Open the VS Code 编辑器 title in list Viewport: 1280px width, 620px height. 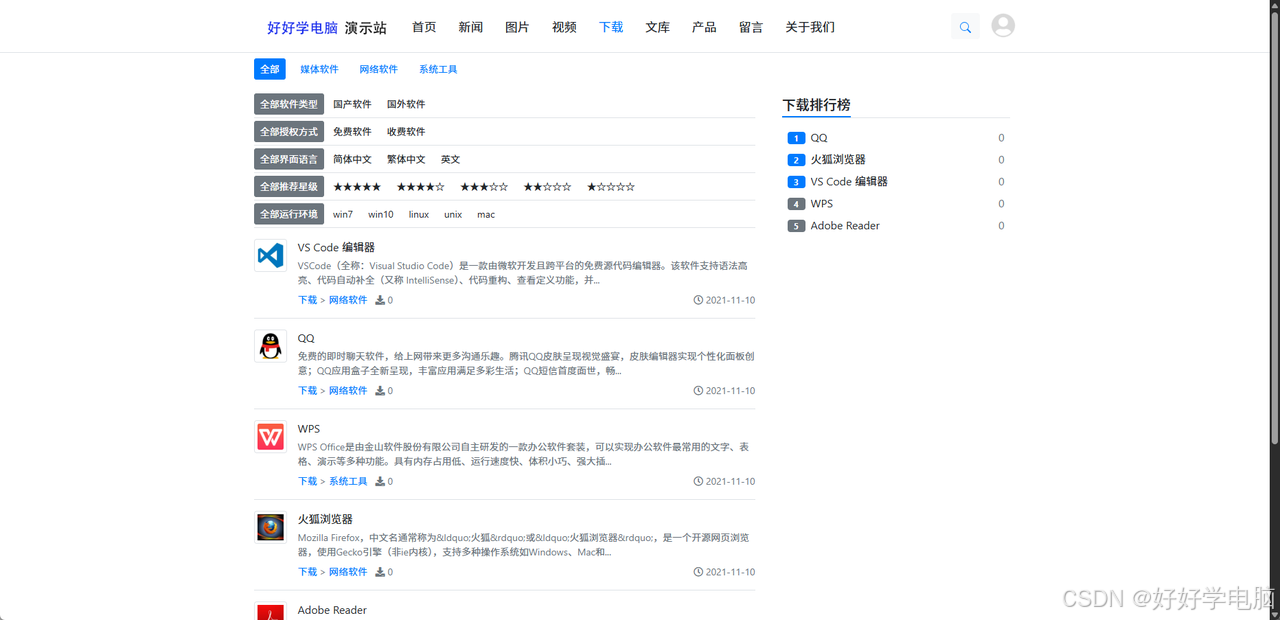pyautogui.click(x=336, y=247)
